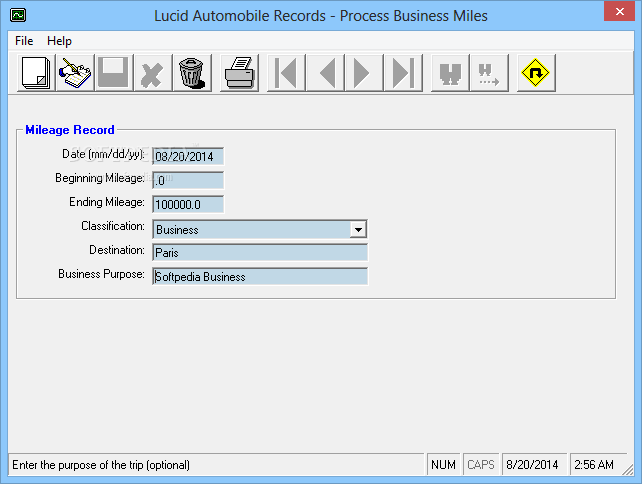
Task: Go to the next record
Action: point(364,73)
